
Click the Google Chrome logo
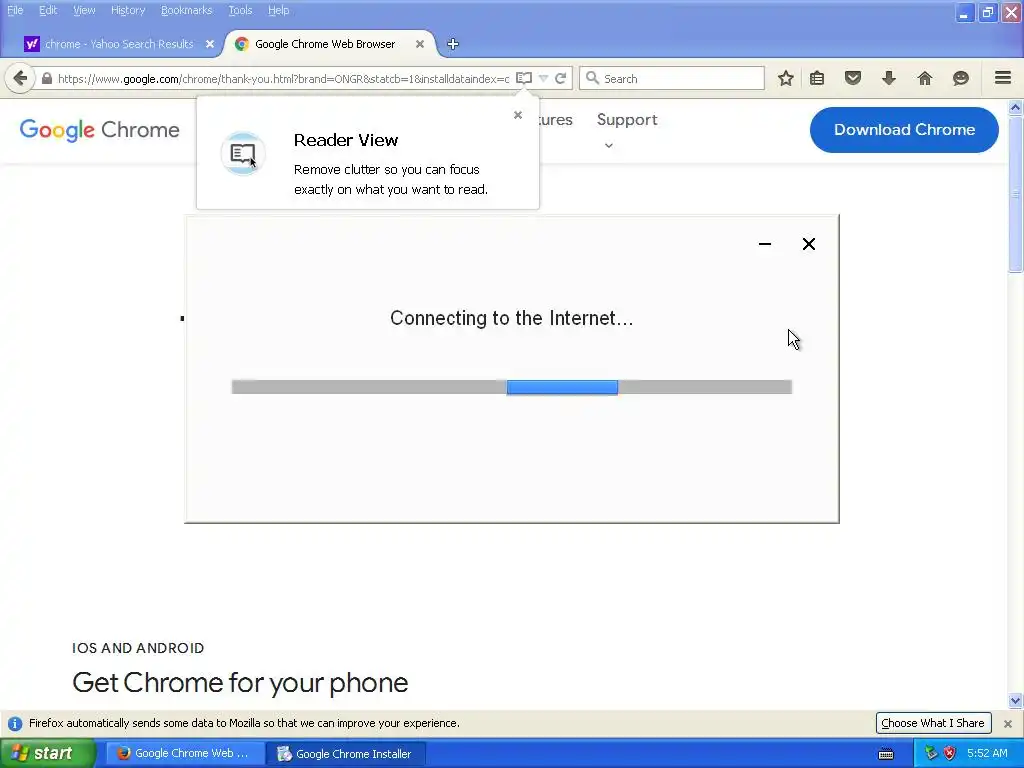pyautogui.click(x=99, y=129)
